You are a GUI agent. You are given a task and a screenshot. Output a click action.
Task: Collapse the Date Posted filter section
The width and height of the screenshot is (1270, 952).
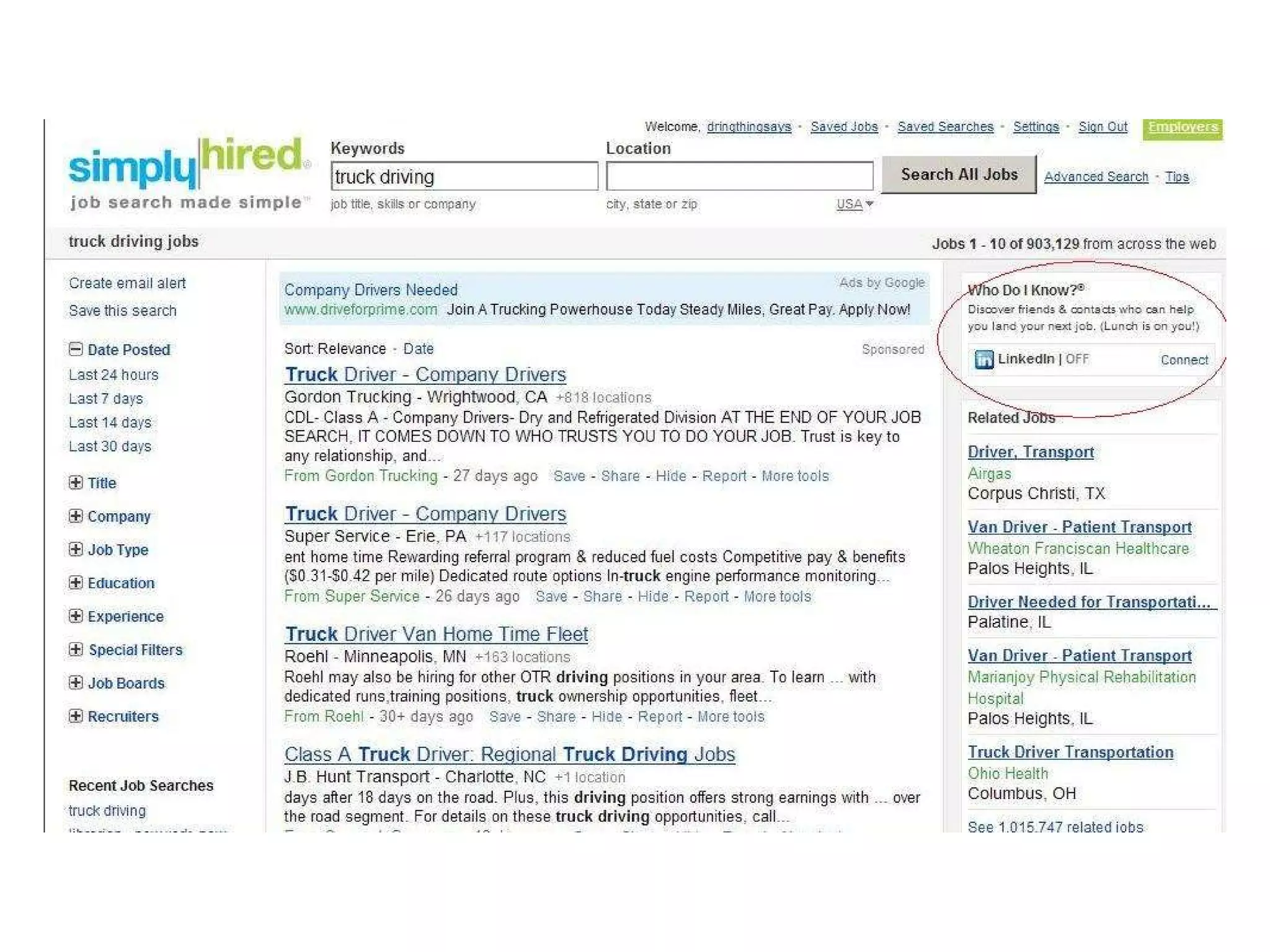(76, 350)
